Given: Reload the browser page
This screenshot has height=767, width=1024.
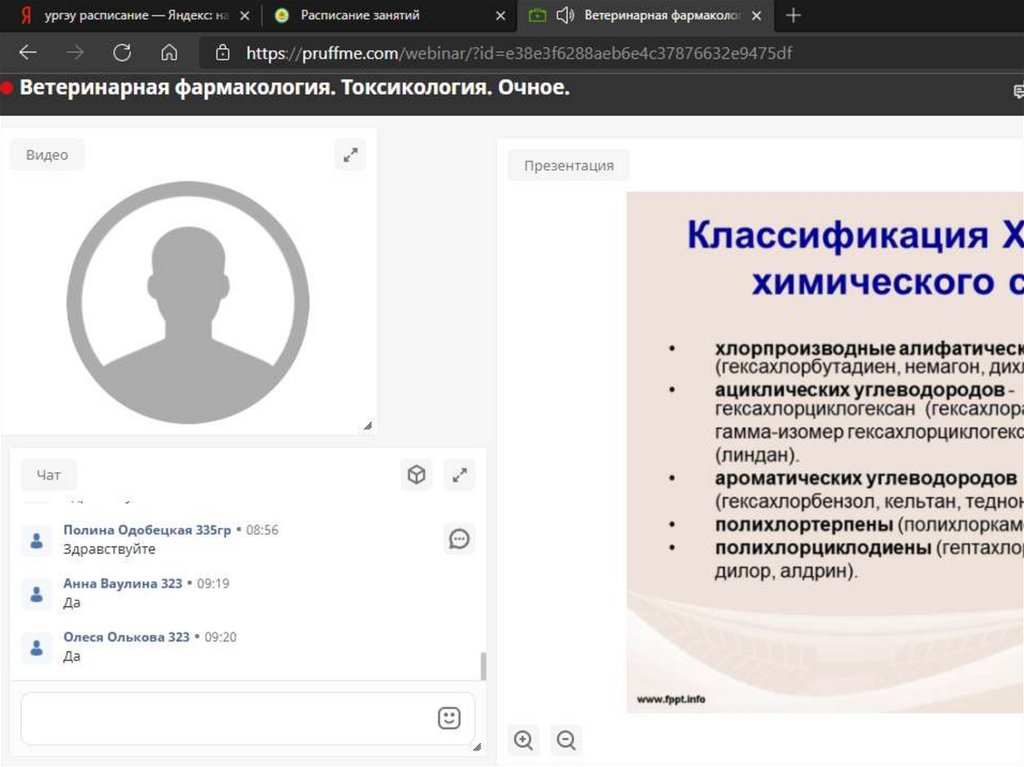Looking at the screenshot, I should [x=122, y=53].
